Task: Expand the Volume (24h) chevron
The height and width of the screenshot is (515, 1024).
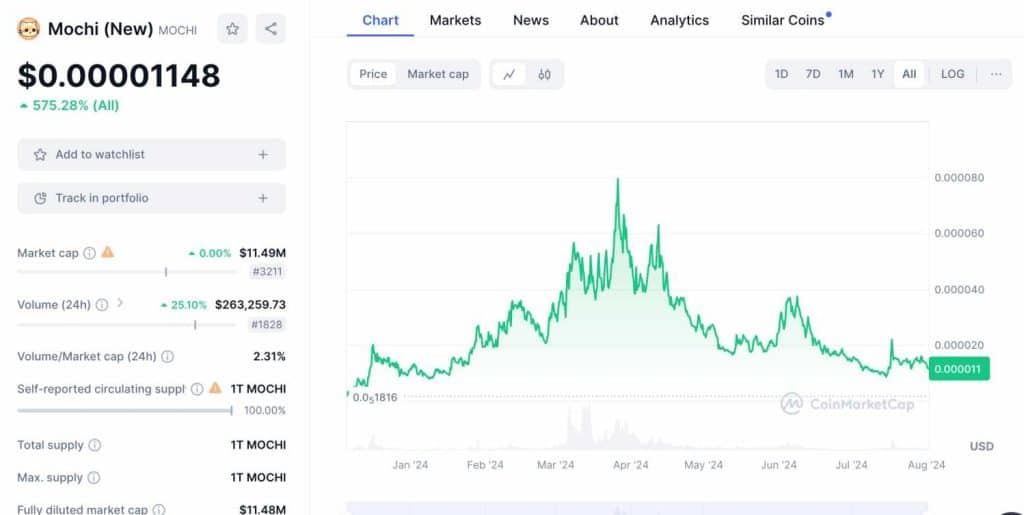Action: tap(120, 303)
